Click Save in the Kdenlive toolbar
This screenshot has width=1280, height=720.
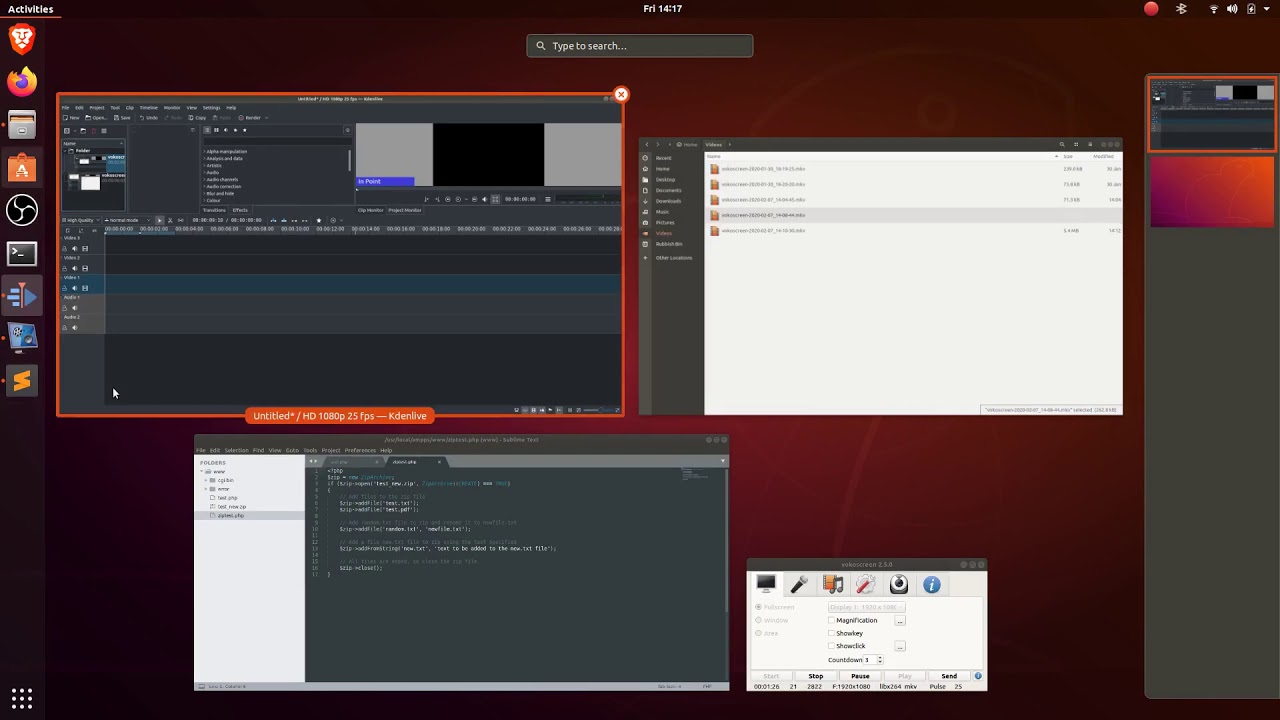(x=122, y=118)
